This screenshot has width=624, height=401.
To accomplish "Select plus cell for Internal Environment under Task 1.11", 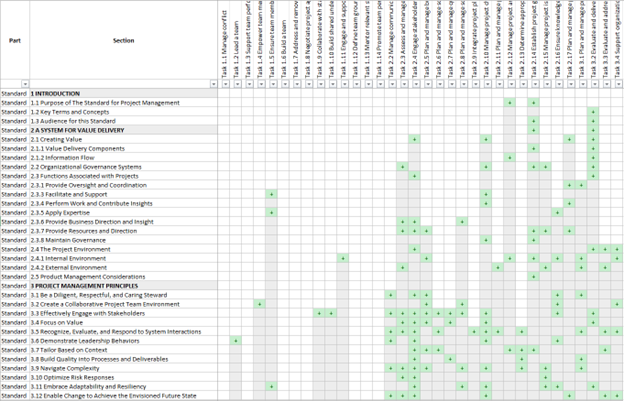I will tap(343, 258).
